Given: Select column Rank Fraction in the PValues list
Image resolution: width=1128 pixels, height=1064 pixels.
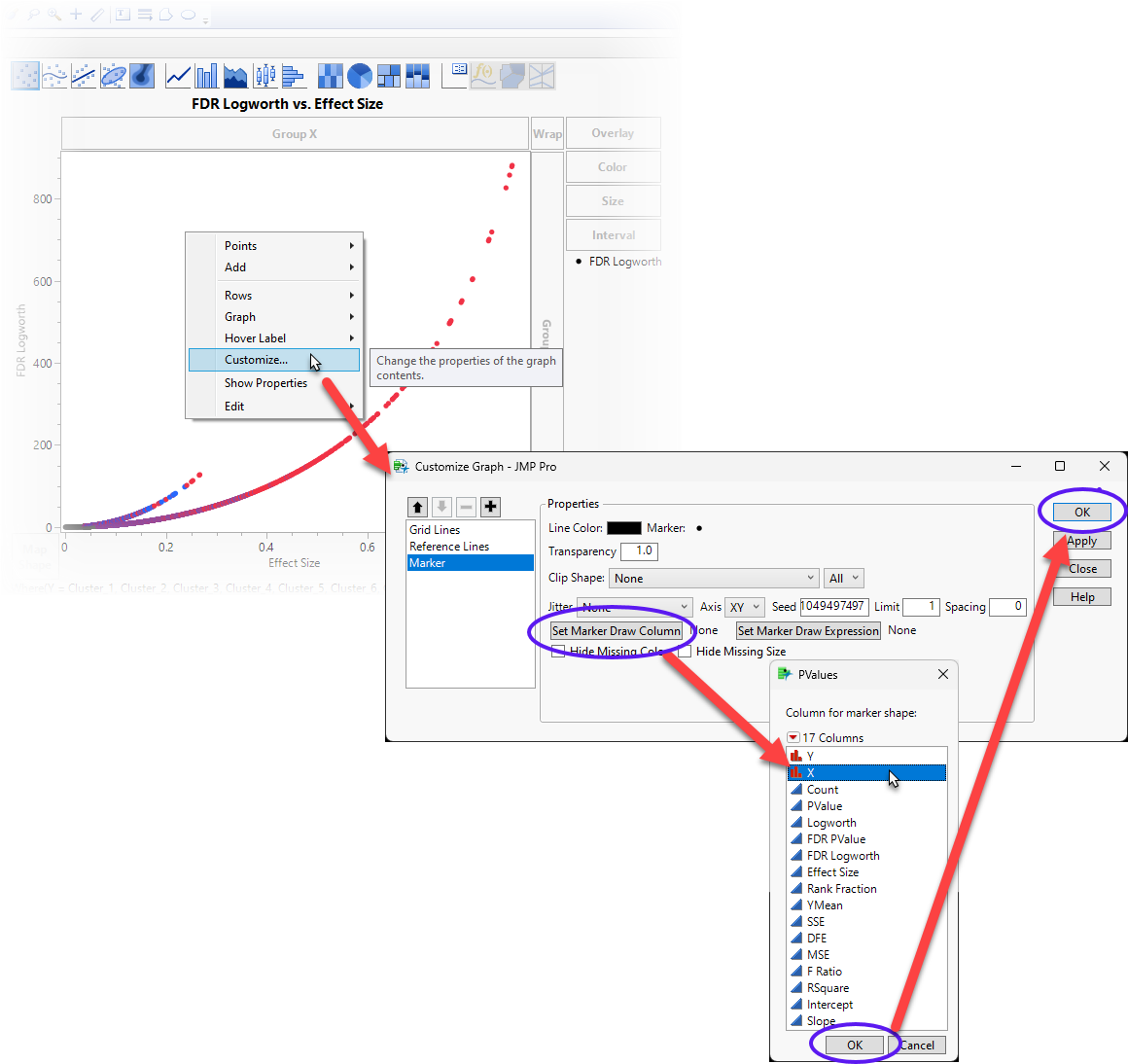Looking at the screenshot, I should pos(866,889).
